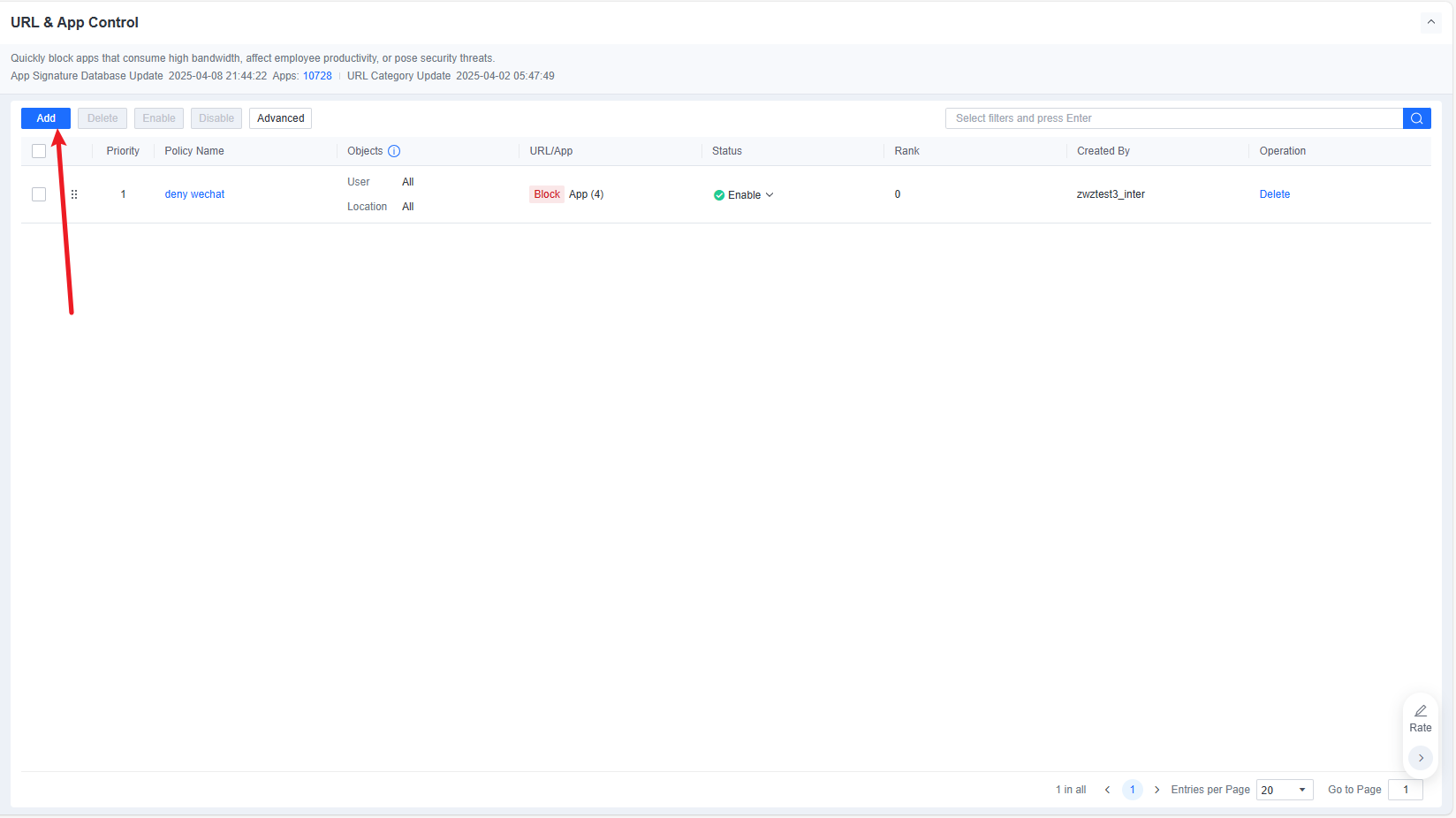Click the URL/App column header

click(x=551, y=151)
